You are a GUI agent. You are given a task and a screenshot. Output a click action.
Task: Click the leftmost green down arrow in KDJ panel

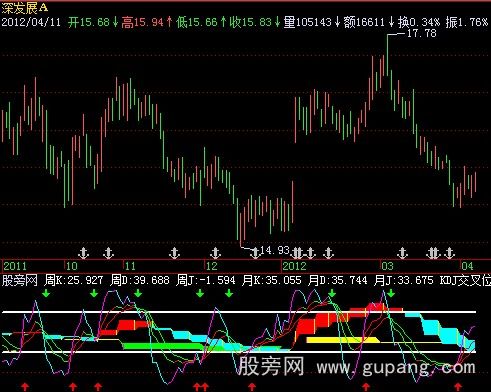(x=46, y=293)
